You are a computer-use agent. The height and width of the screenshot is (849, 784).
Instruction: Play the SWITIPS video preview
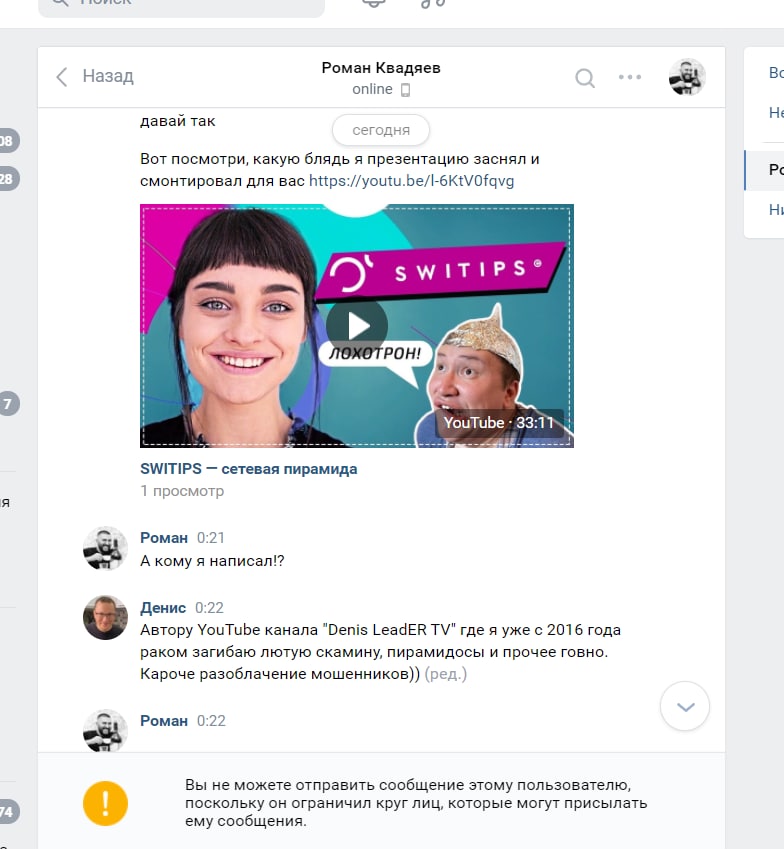tap(357, 326)
